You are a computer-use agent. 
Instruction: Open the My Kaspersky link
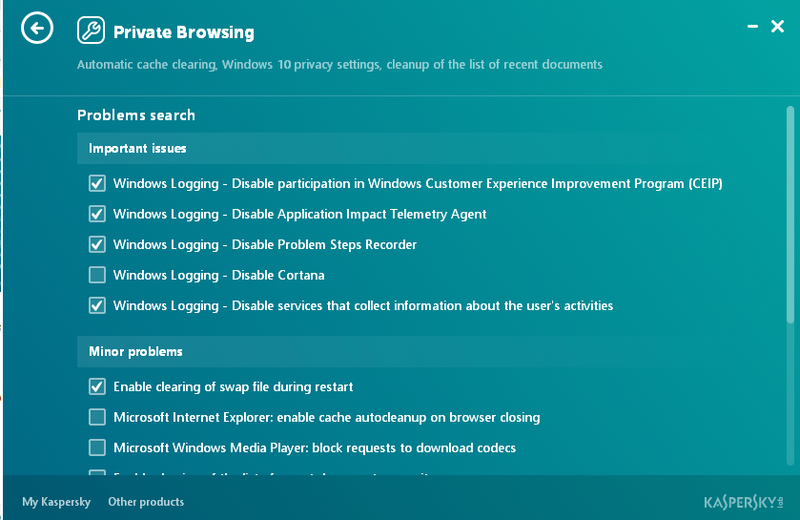tap(56, 502)
